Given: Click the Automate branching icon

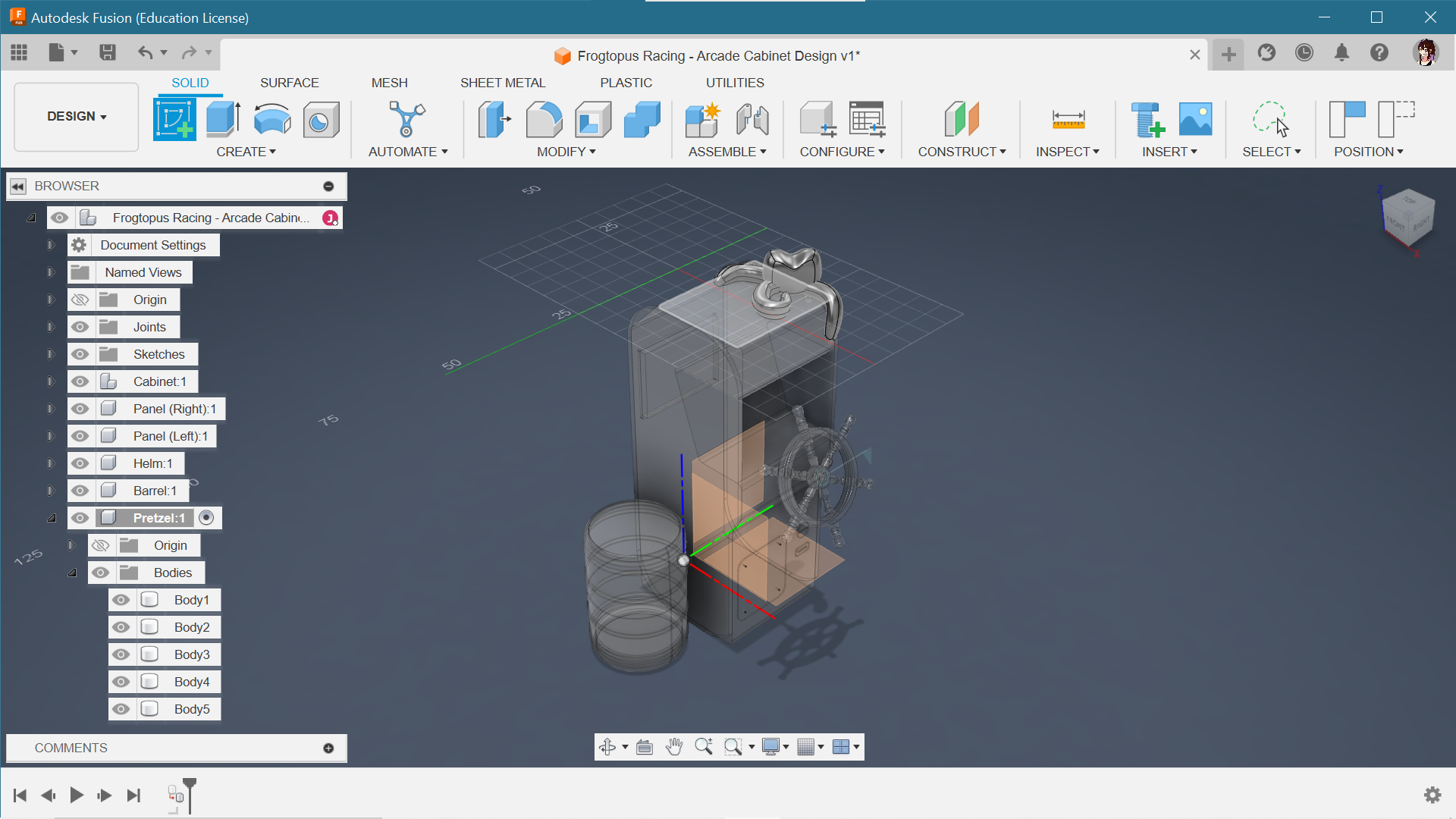Looking at the screenshot, I should [x=407, y=119].
